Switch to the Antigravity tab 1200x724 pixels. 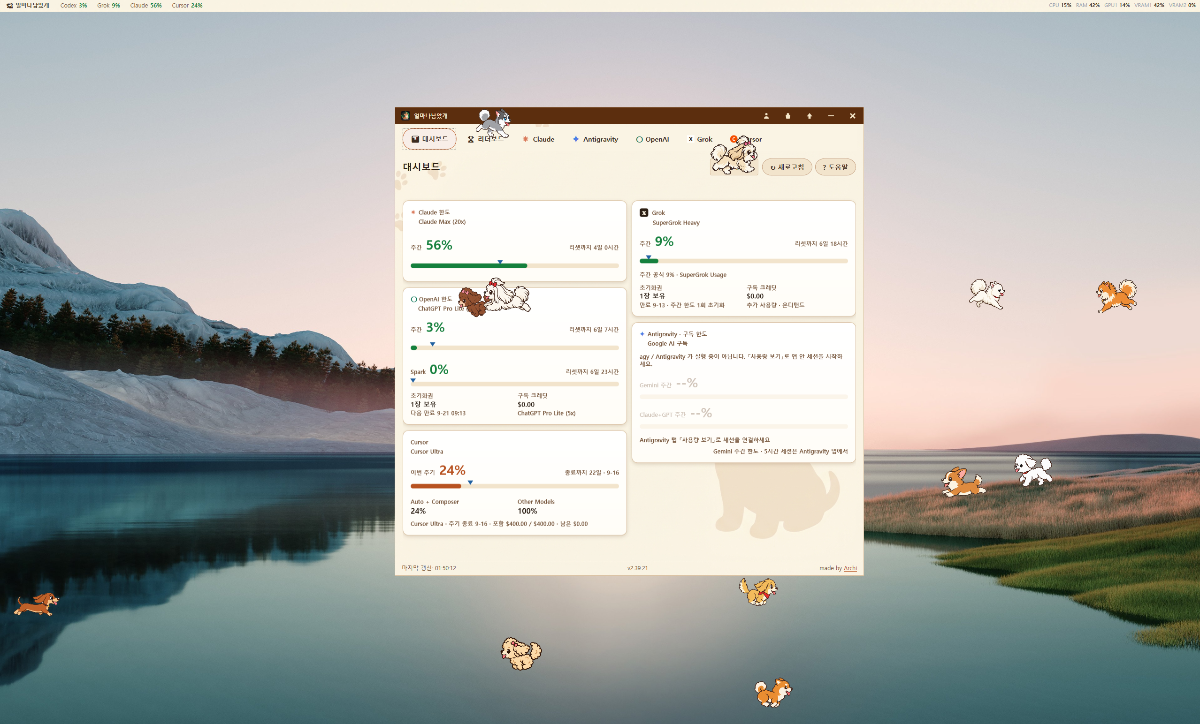tap(595, 140)
